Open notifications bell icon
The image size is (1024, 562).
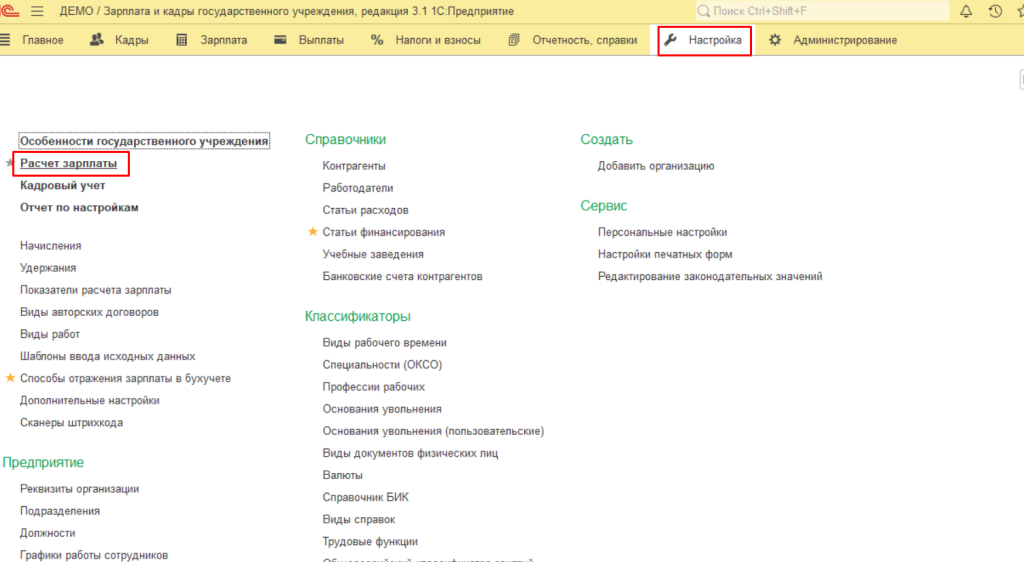click(x=966, y=11)
